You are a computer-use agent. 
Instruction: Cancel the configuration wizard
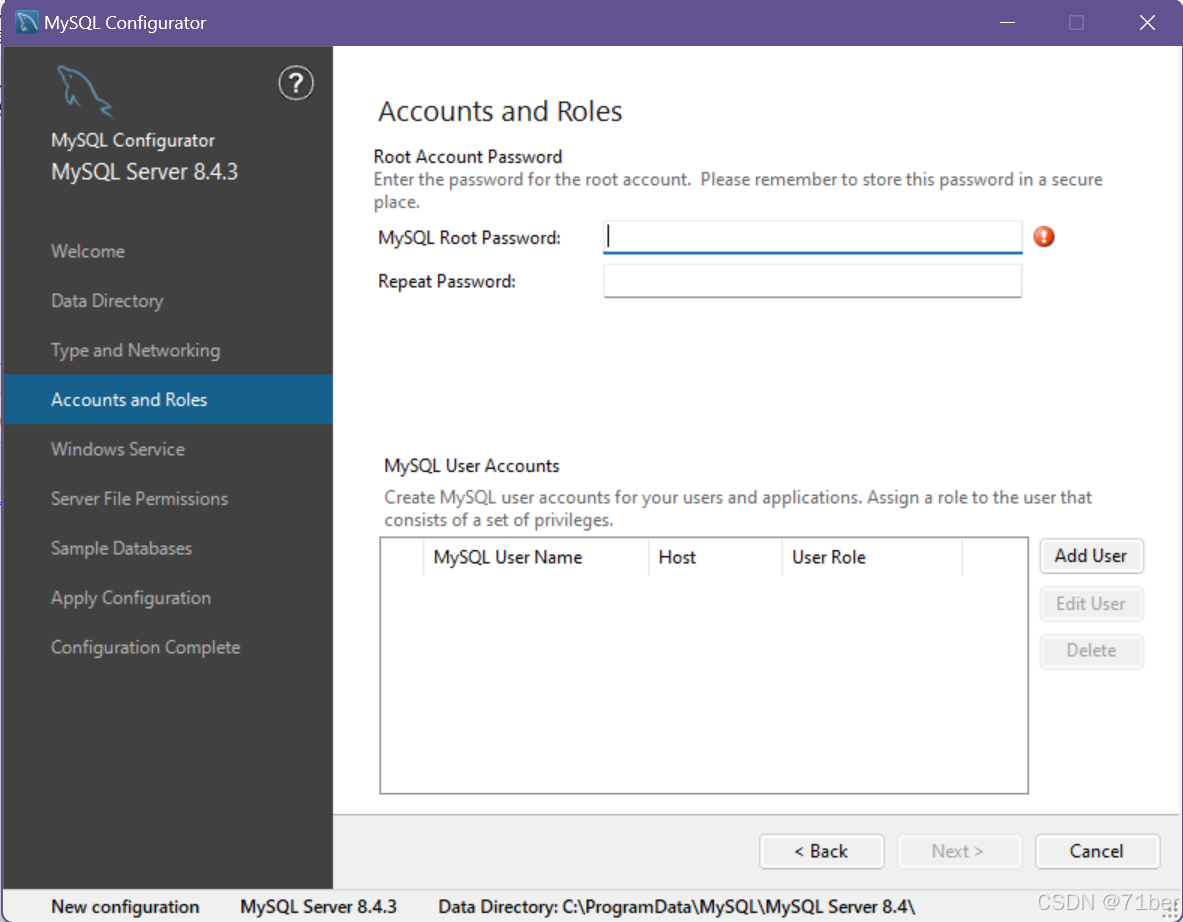(x=1097, y=851)
